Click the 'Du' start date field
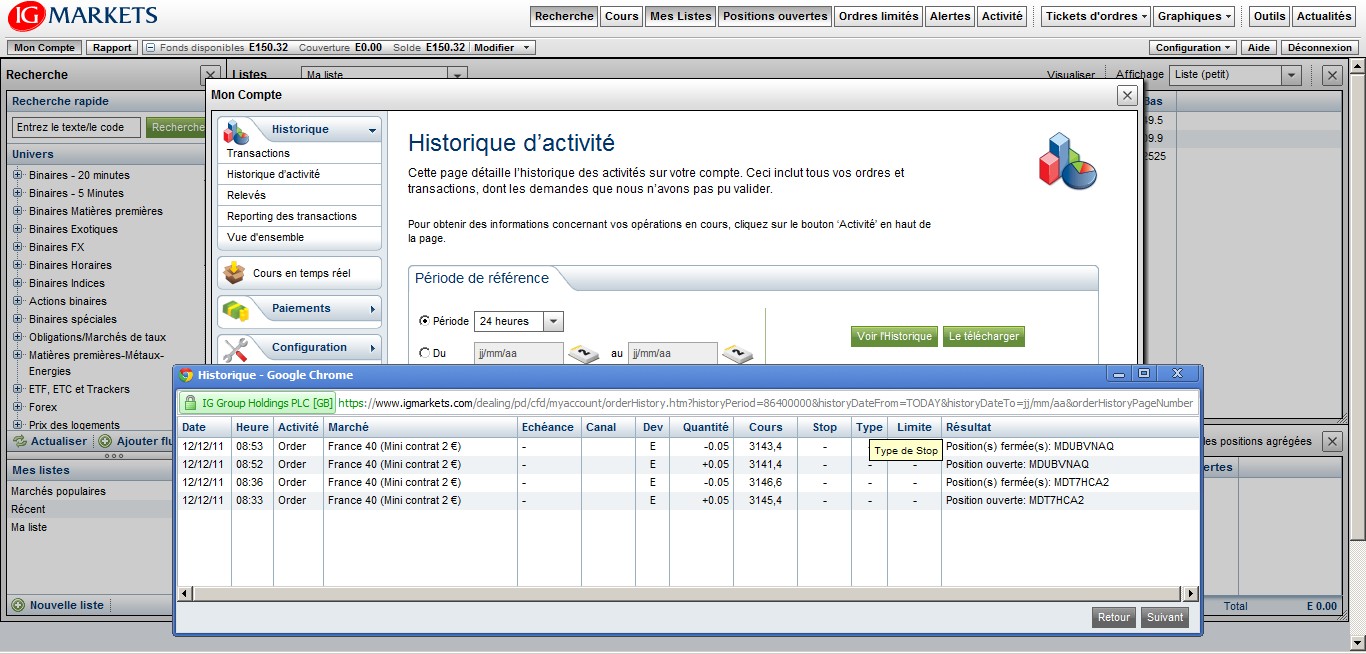This screenshot has width=1366, height=654. point(519,353)
